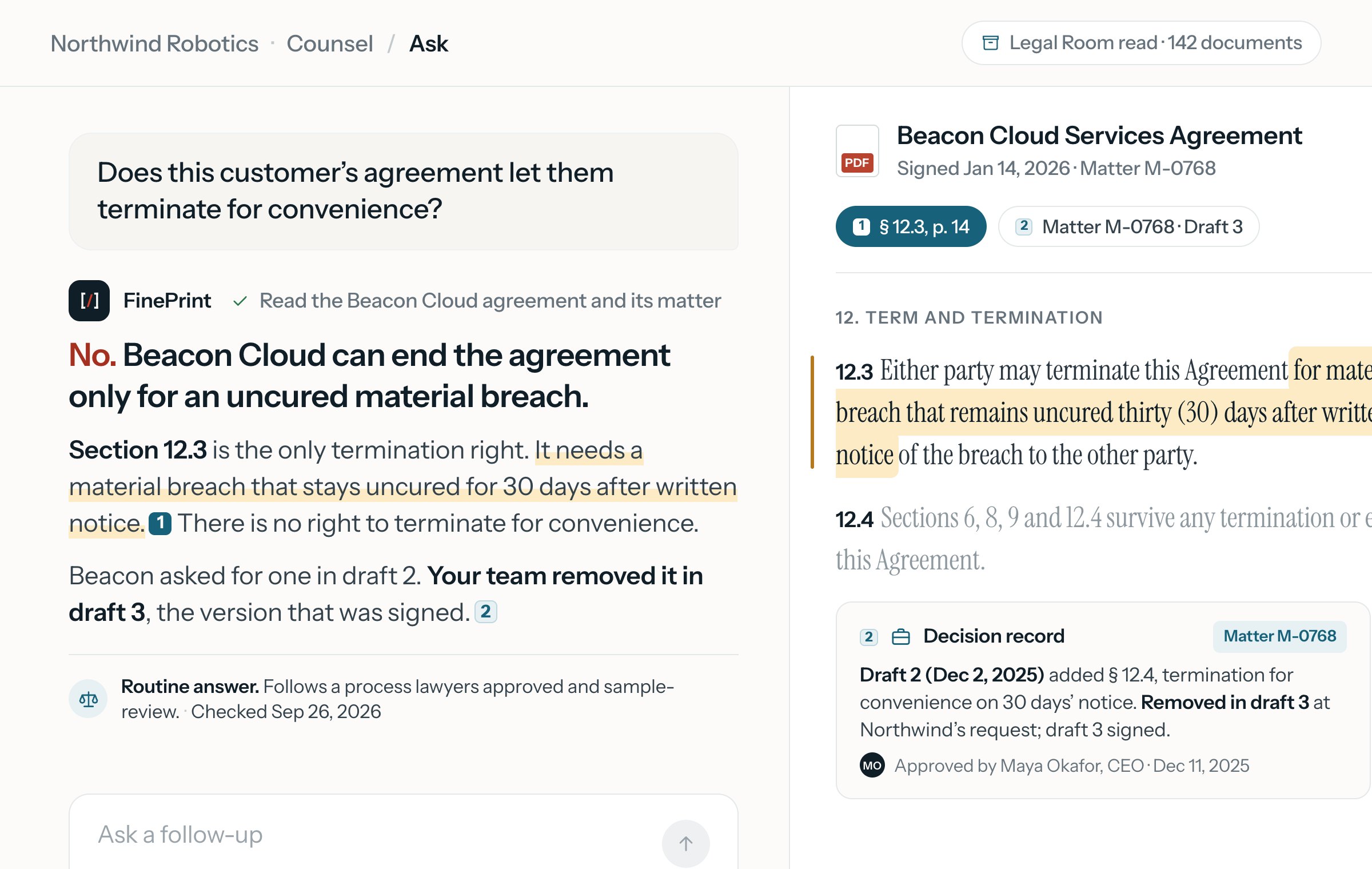Image resolution: width=1372 pixels, height=869 pixels.
Task: Click the clause 12.4 survival text
Action: coord(1103,539)
